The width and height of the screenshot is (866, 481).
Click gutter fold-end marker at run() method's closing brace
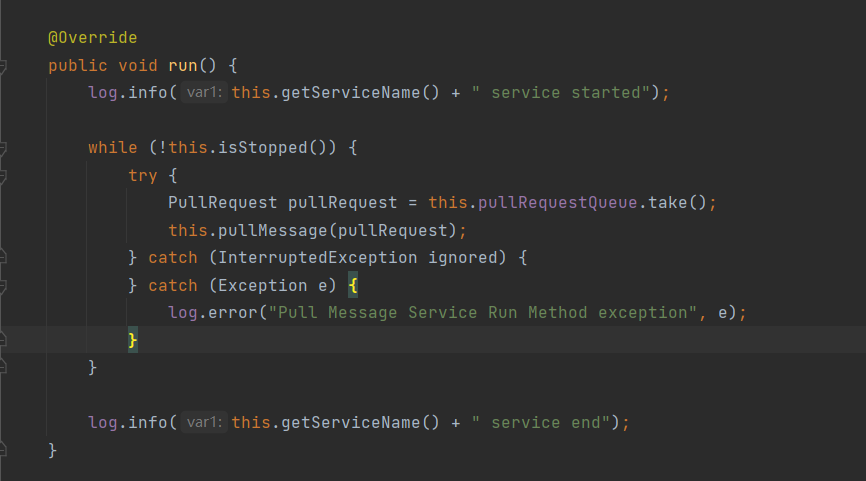[3, 451]
